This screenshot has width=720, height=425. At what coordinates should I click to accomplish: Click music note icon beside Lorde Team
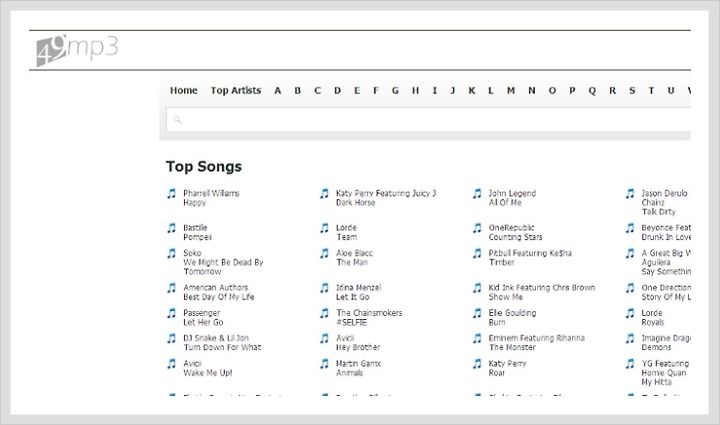(324, 228)
